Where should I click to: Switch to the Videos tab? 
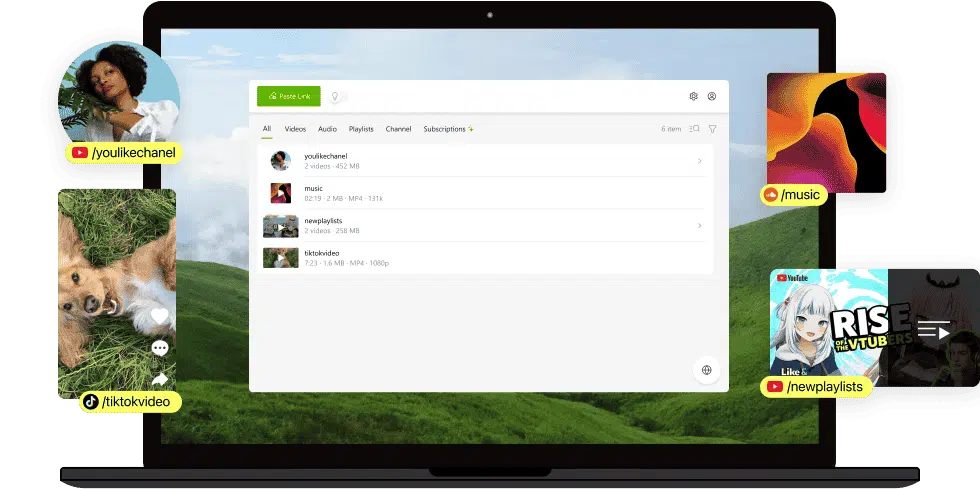tap(295, 129)
